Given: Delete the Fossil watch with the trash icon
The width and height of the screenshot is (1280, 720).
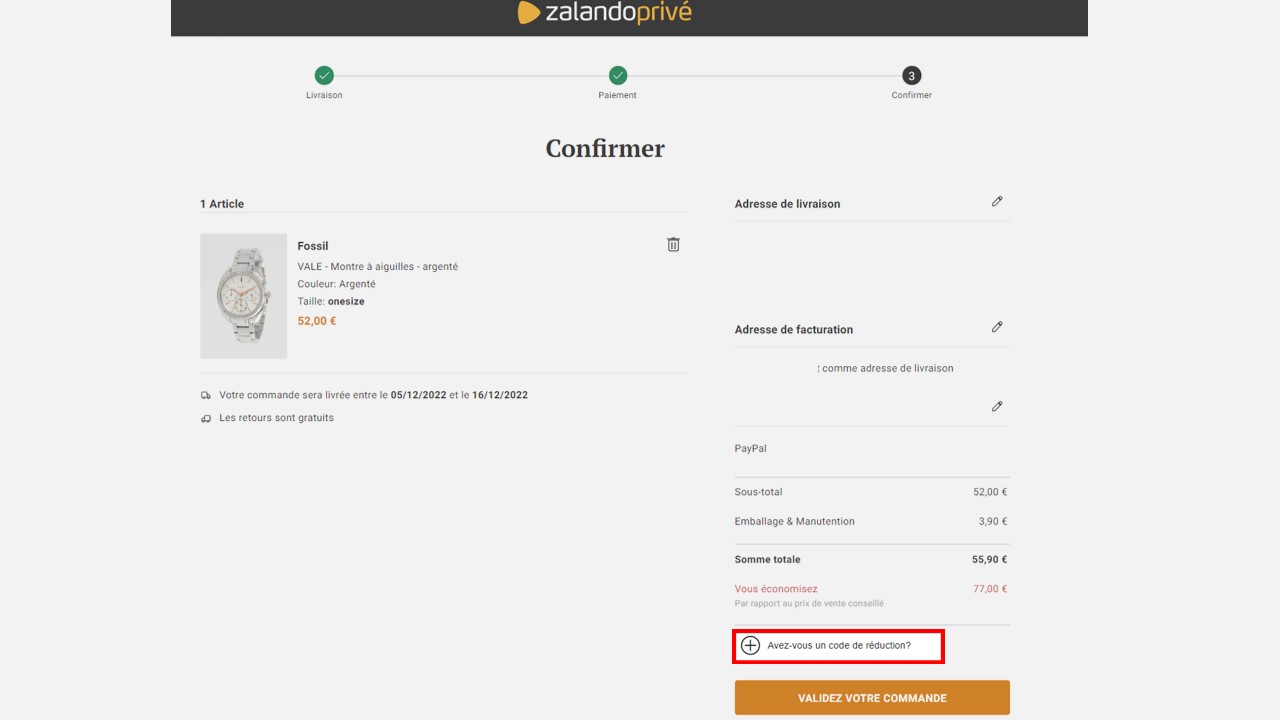Looking at the screenshot, I should point(673,244).
